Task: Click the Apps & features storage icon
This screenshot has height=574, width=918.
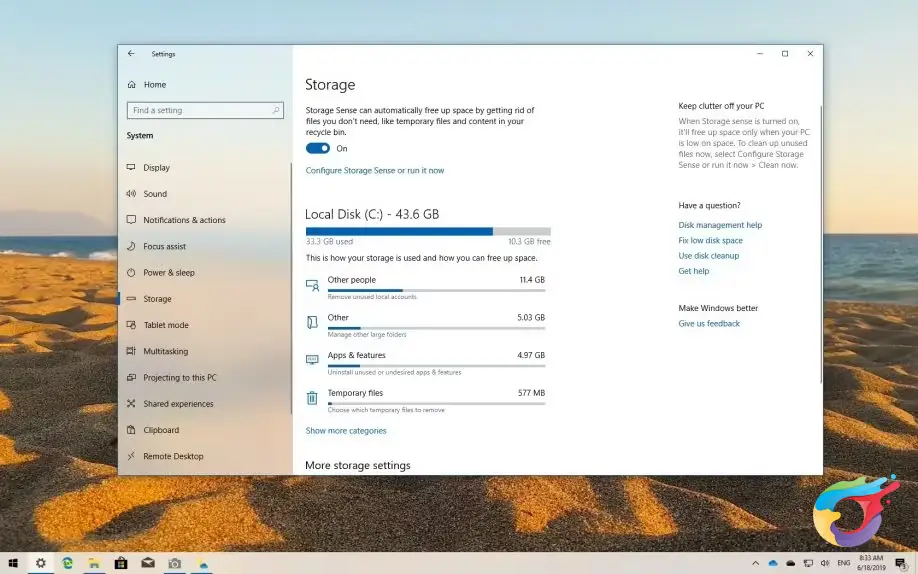Action: [312, 359]
